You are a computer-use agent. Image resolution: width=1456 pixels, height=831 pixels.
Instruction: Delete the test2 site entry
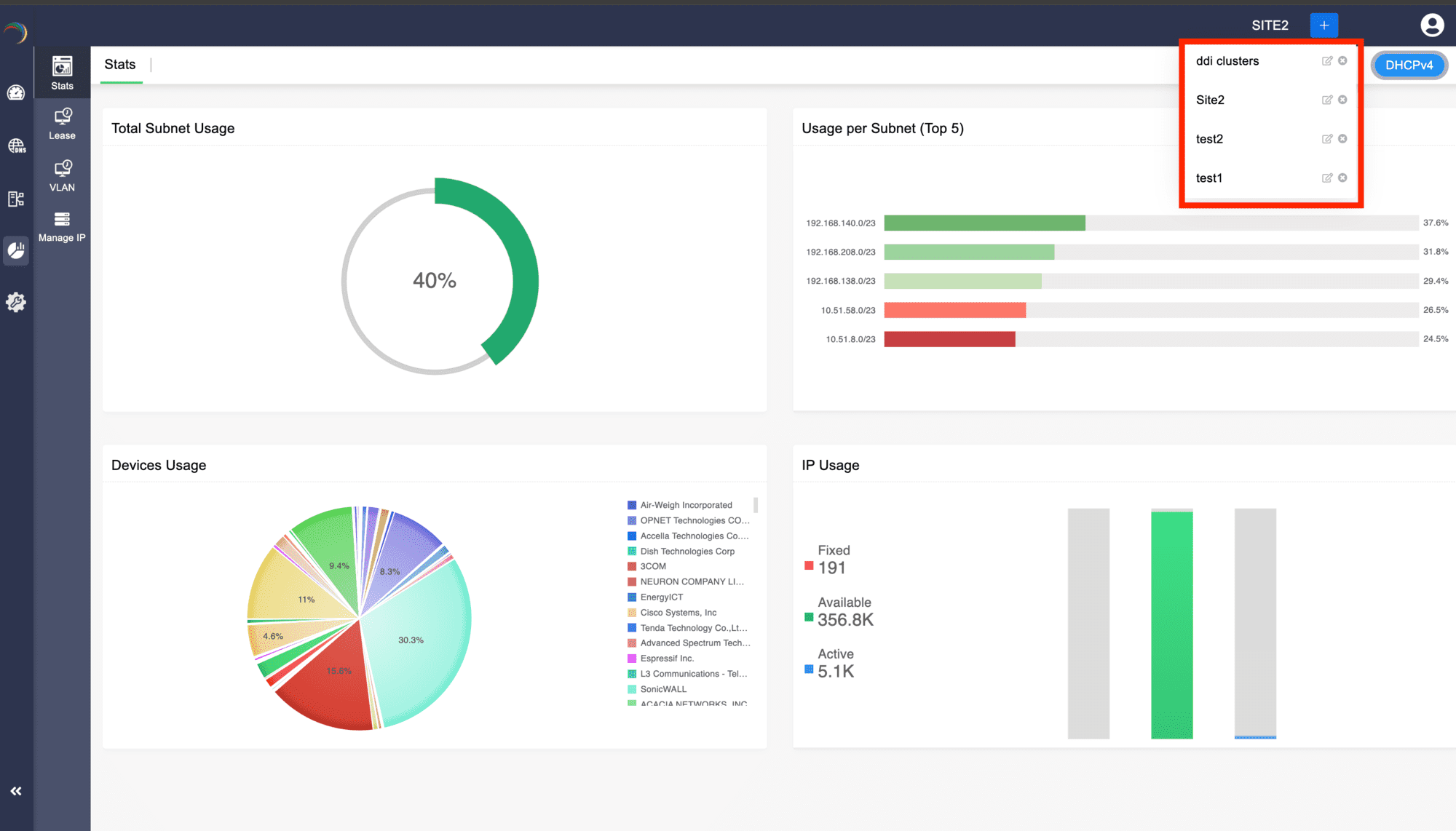point(1343,138)
